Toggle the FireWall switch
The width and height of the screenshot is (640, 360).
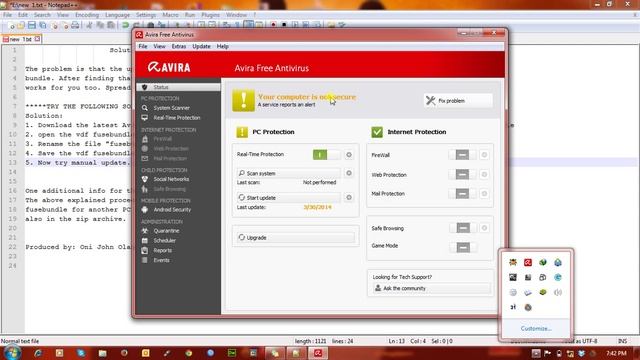point(462,155)
